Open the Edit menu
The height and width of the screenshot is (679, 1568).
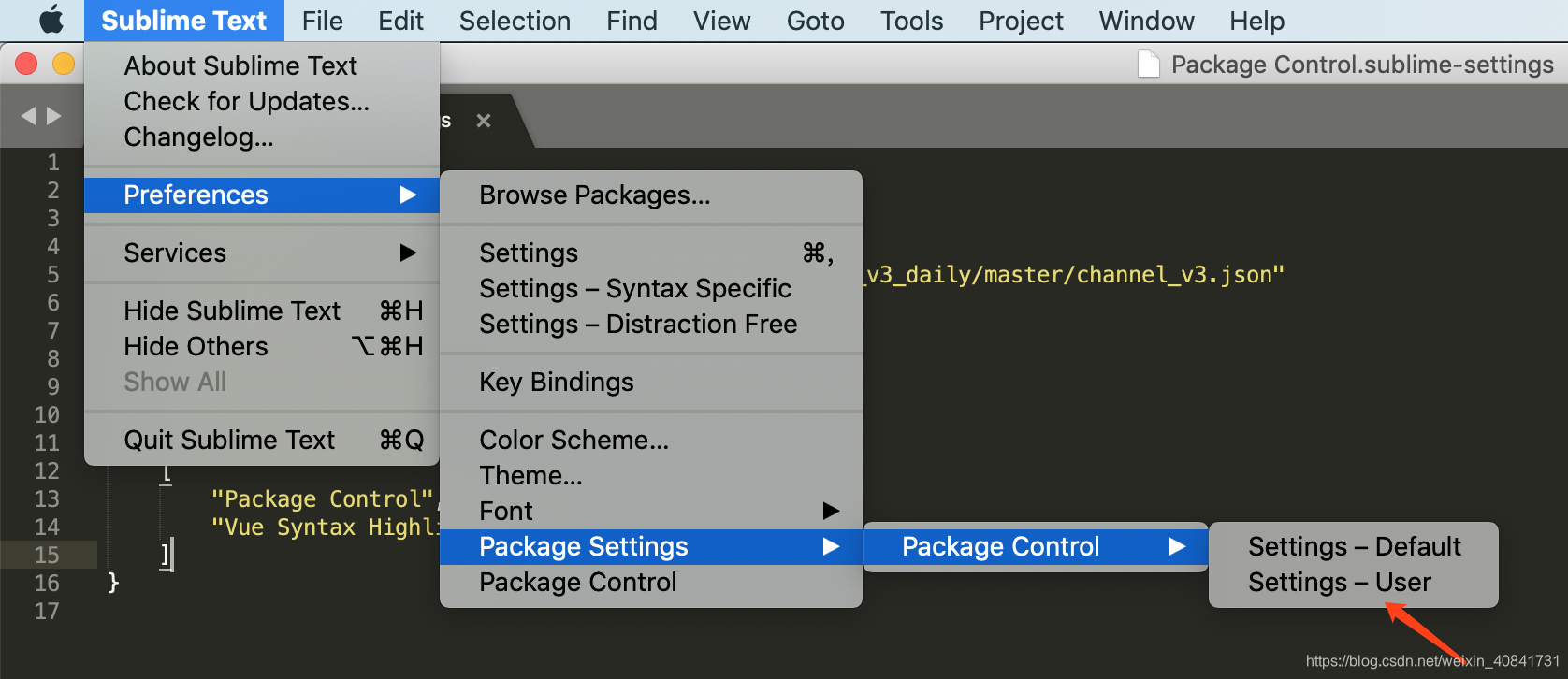click(400, 21)
